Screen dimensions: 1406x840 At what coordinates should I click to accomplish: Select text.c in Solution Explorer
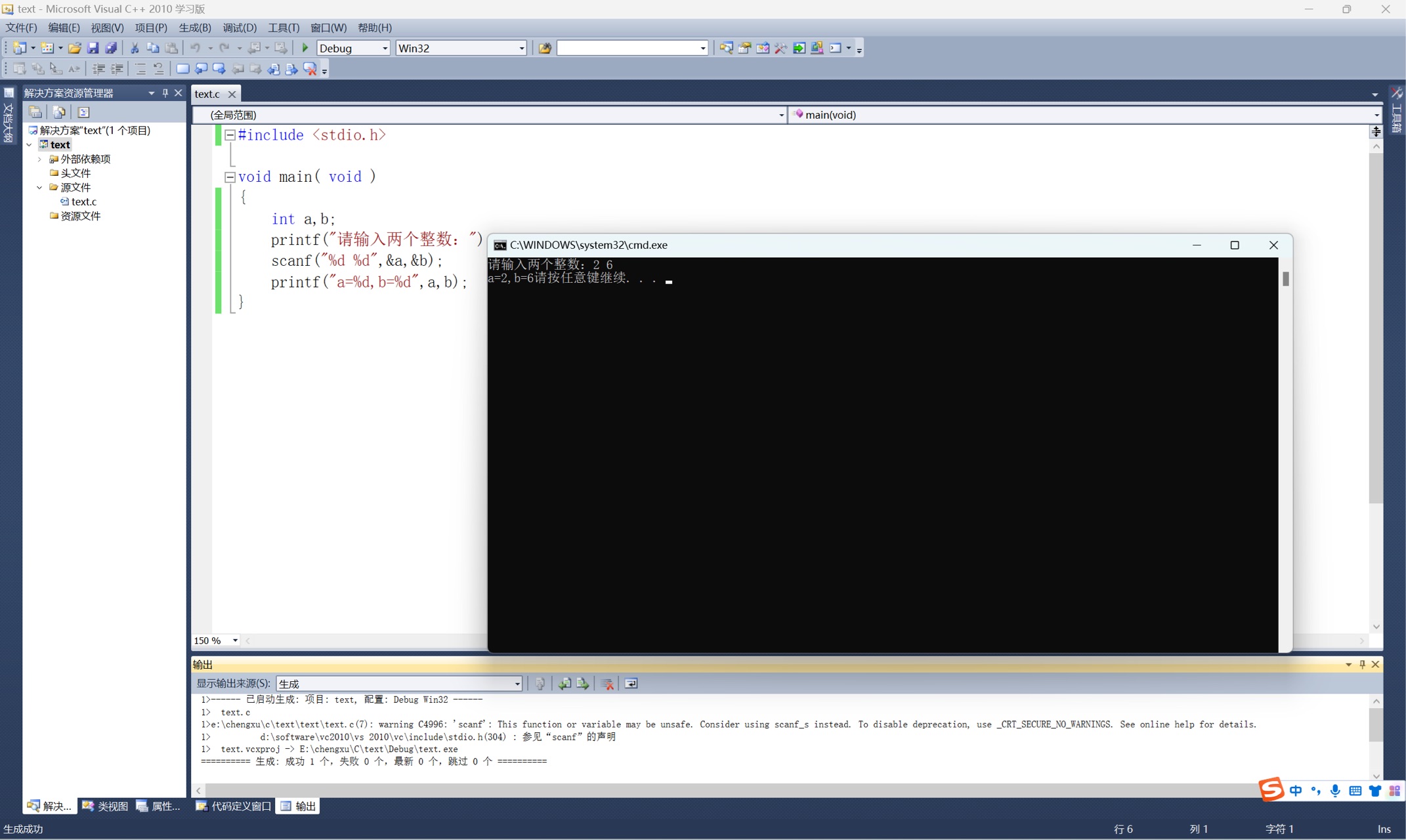point(83,201)
